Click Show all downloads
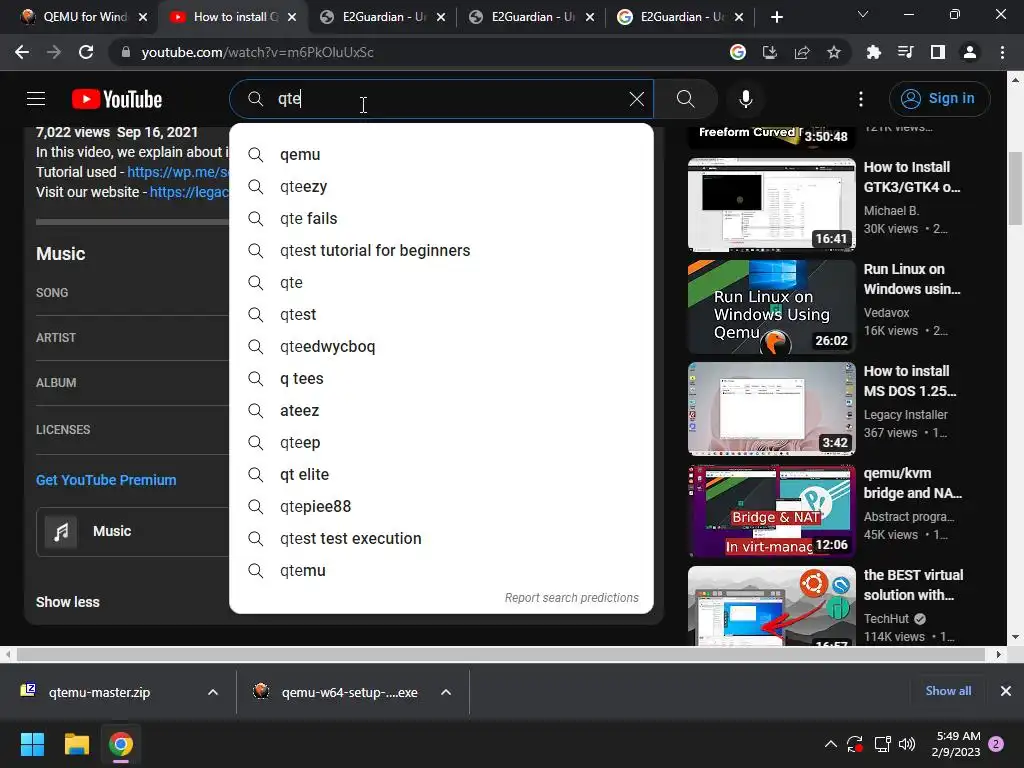The height and width of the screenshot is (768, 1024). (948, 691)
